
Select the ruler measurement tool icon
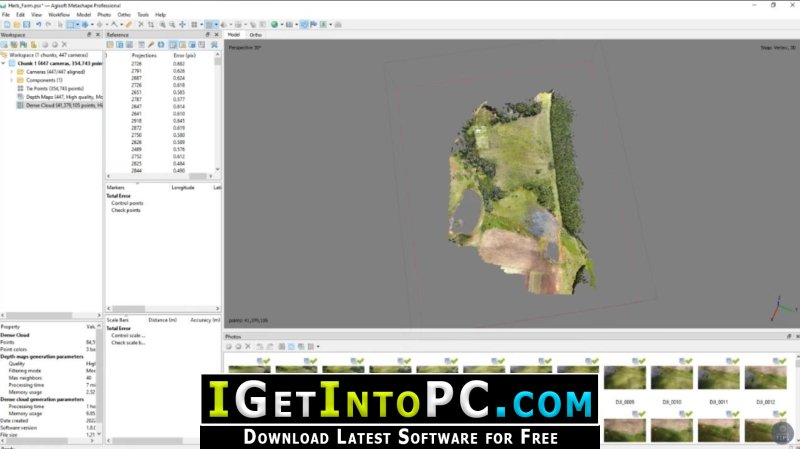pos(129,24)
